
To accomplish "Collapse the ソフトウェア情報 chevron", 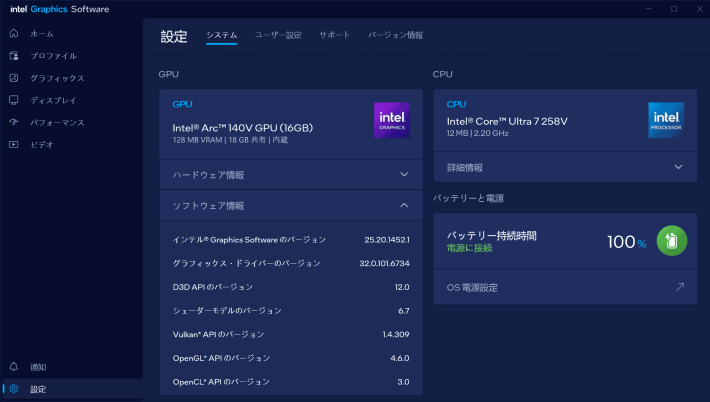I will coord(404,206).
